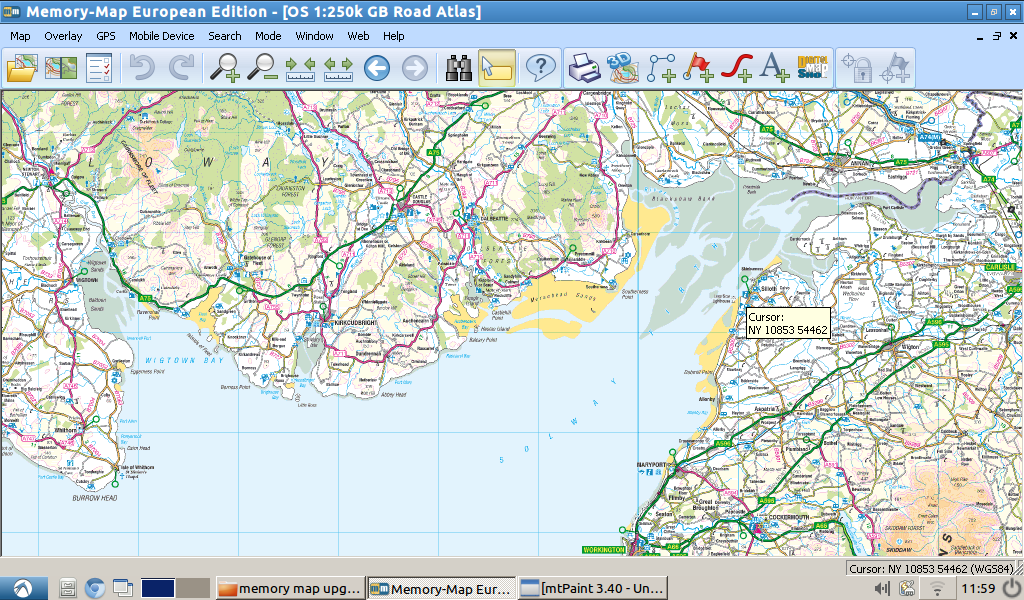1024x600 pixels.
Task: Click the WORKINGTON label on map
Action: coord(603,550)
